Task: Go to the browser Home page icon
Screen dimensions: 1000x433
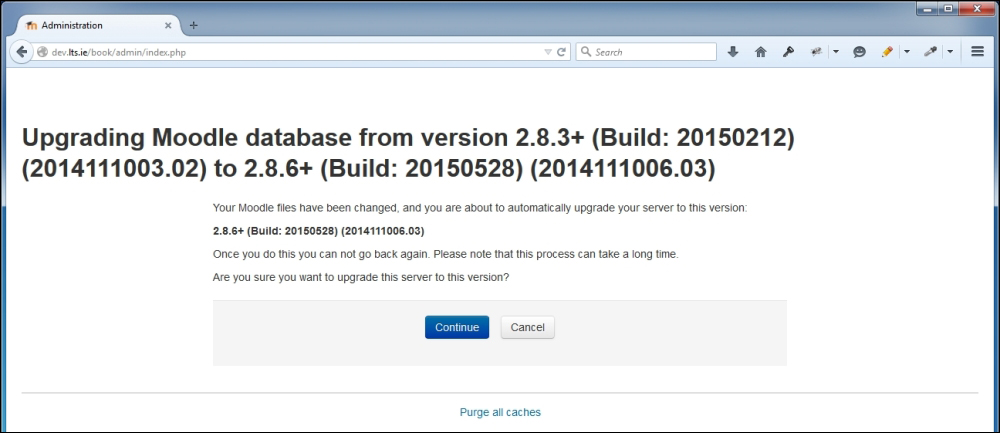Action: click(760, 52)
